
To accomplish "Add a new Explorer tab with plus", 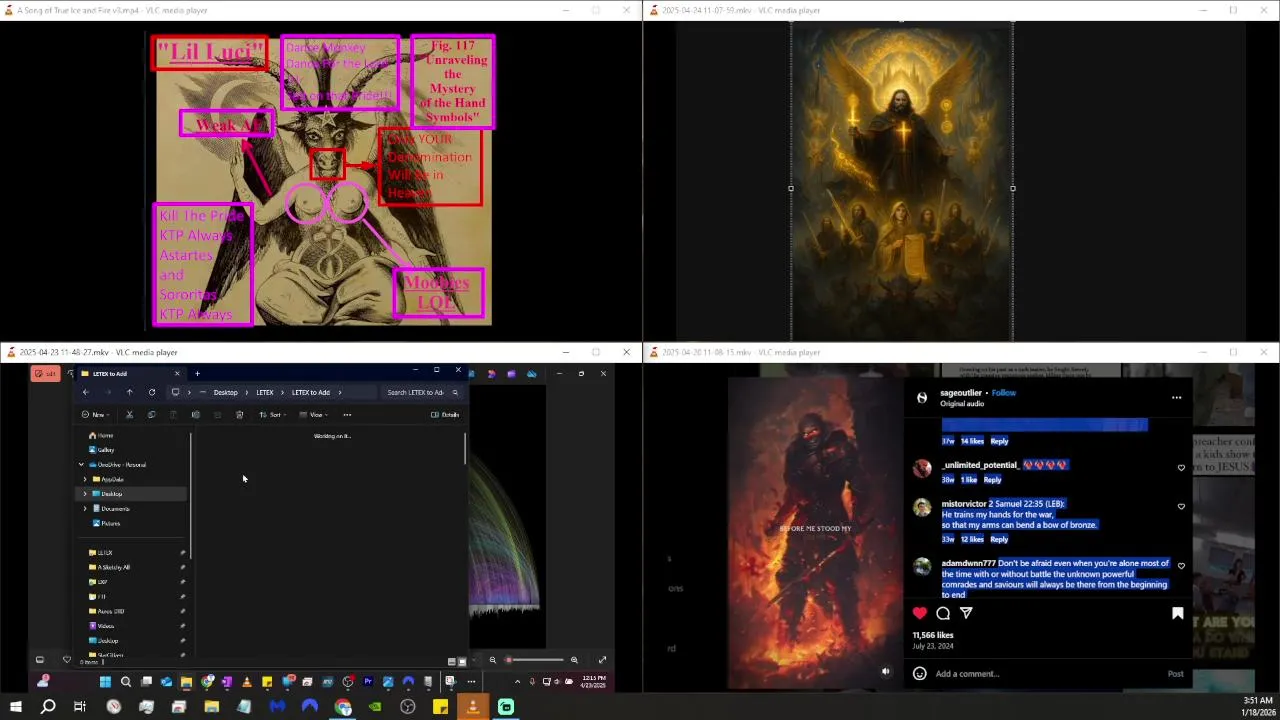I will coord(197,374).
